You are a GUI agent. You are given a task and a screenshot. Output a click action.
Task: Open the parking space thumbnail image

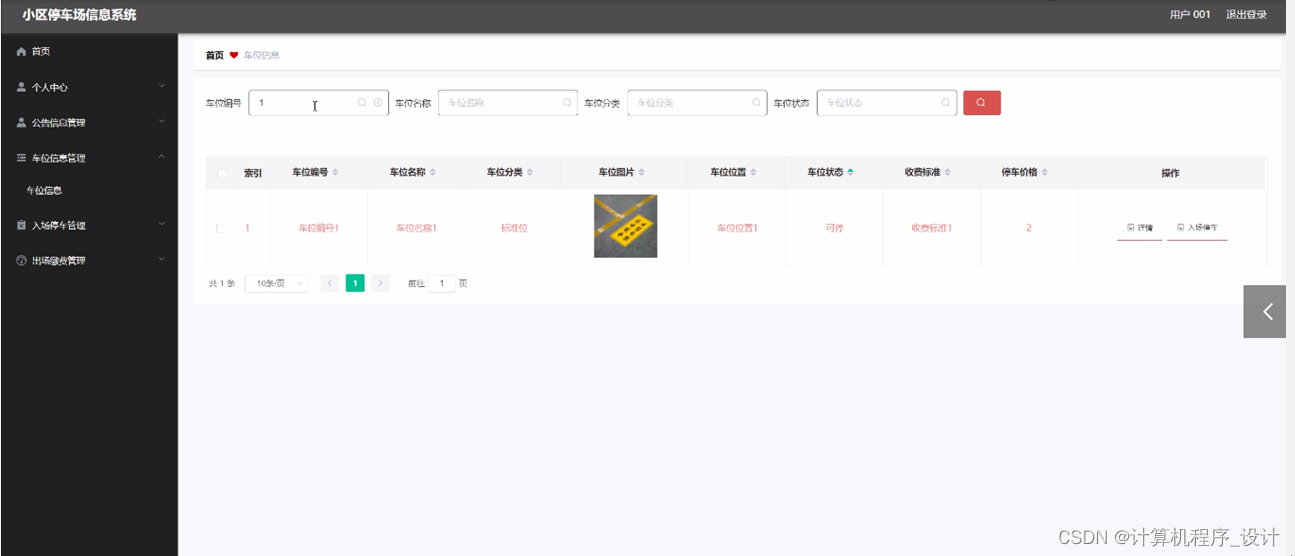(625, 226)
